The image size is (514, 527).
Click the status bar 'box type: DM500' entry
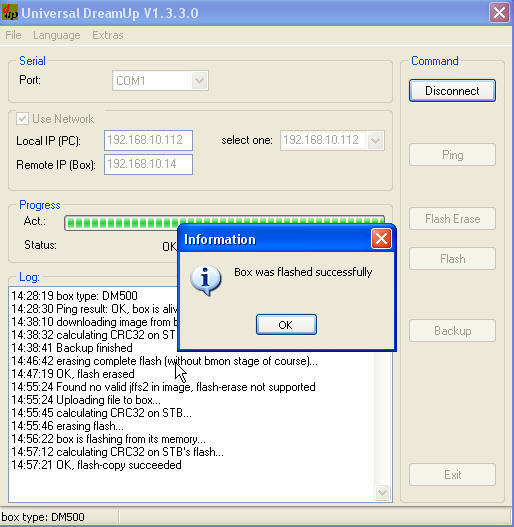[x=43, y=517]
